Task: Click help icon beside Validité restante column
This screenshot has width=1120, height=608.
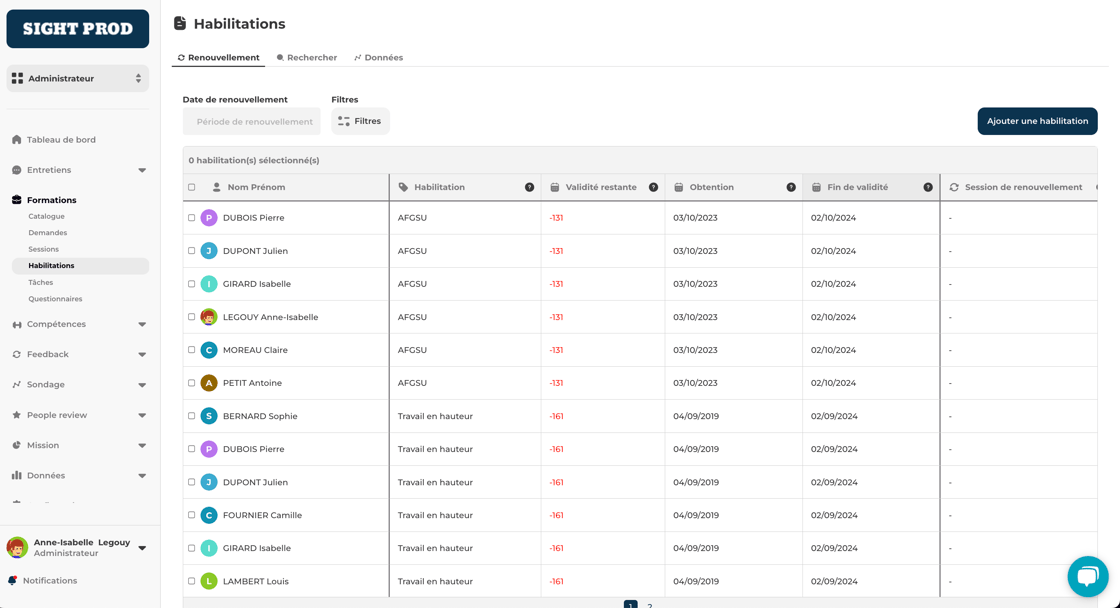Action: coord(653,187)
